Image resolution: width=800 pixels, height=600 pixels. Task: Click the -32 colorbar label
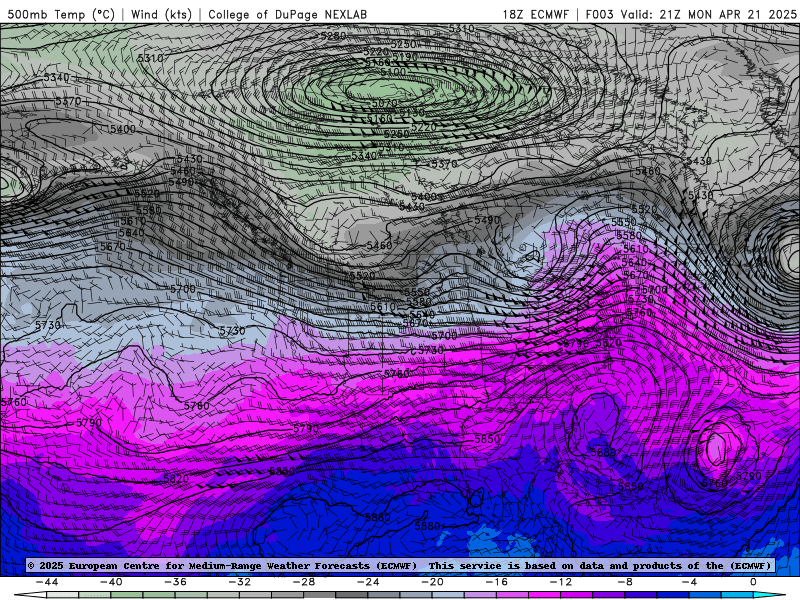(240, 582)
